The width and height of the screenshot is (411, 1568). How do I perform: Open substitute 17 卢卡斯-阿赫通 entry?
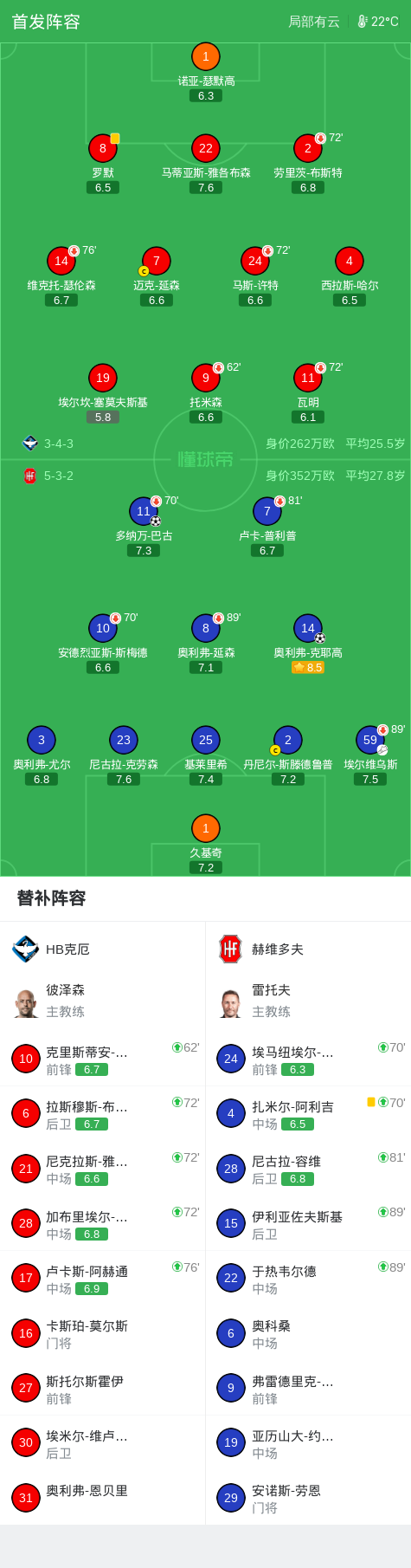103,1279
